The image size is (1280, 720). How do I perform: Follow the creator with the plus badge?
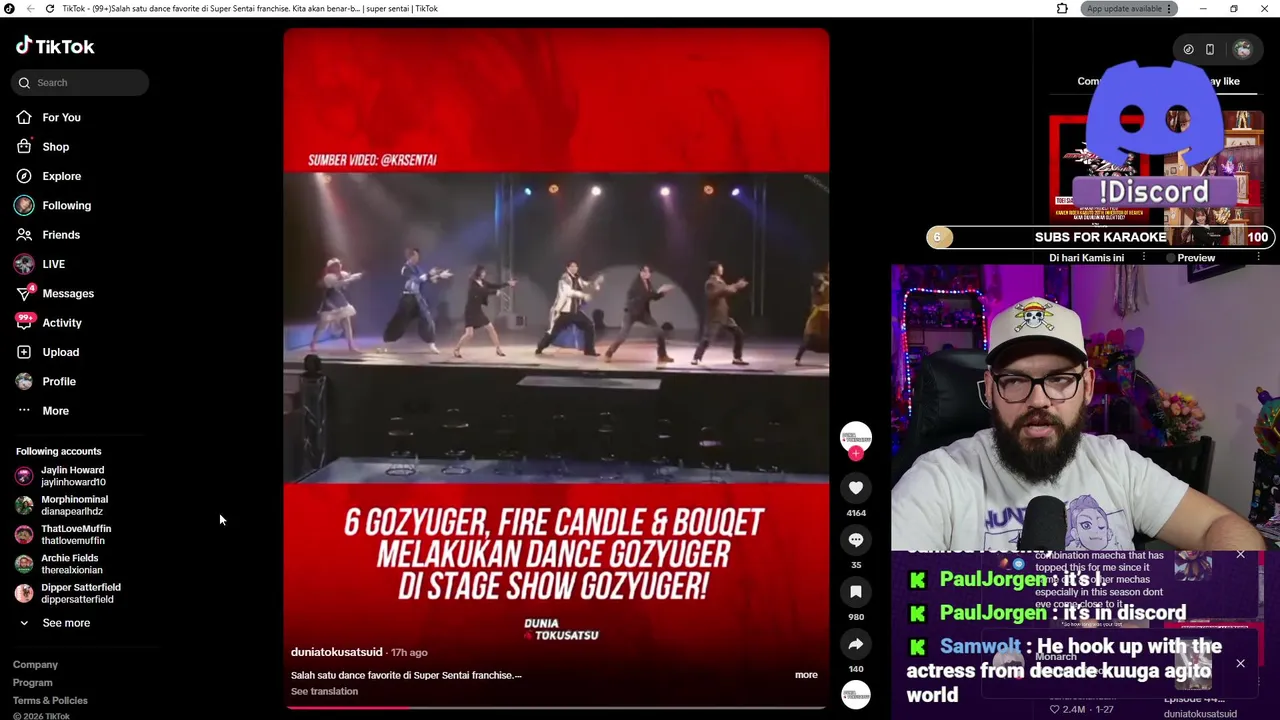point(855,453)
